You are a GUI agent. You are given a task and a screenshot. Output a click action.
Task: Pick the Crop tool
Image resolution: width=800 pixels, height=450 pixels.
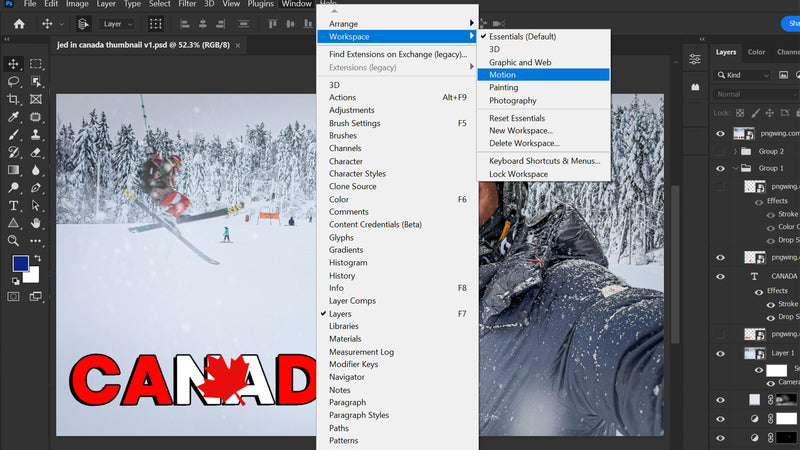click(x=14, y=100)
